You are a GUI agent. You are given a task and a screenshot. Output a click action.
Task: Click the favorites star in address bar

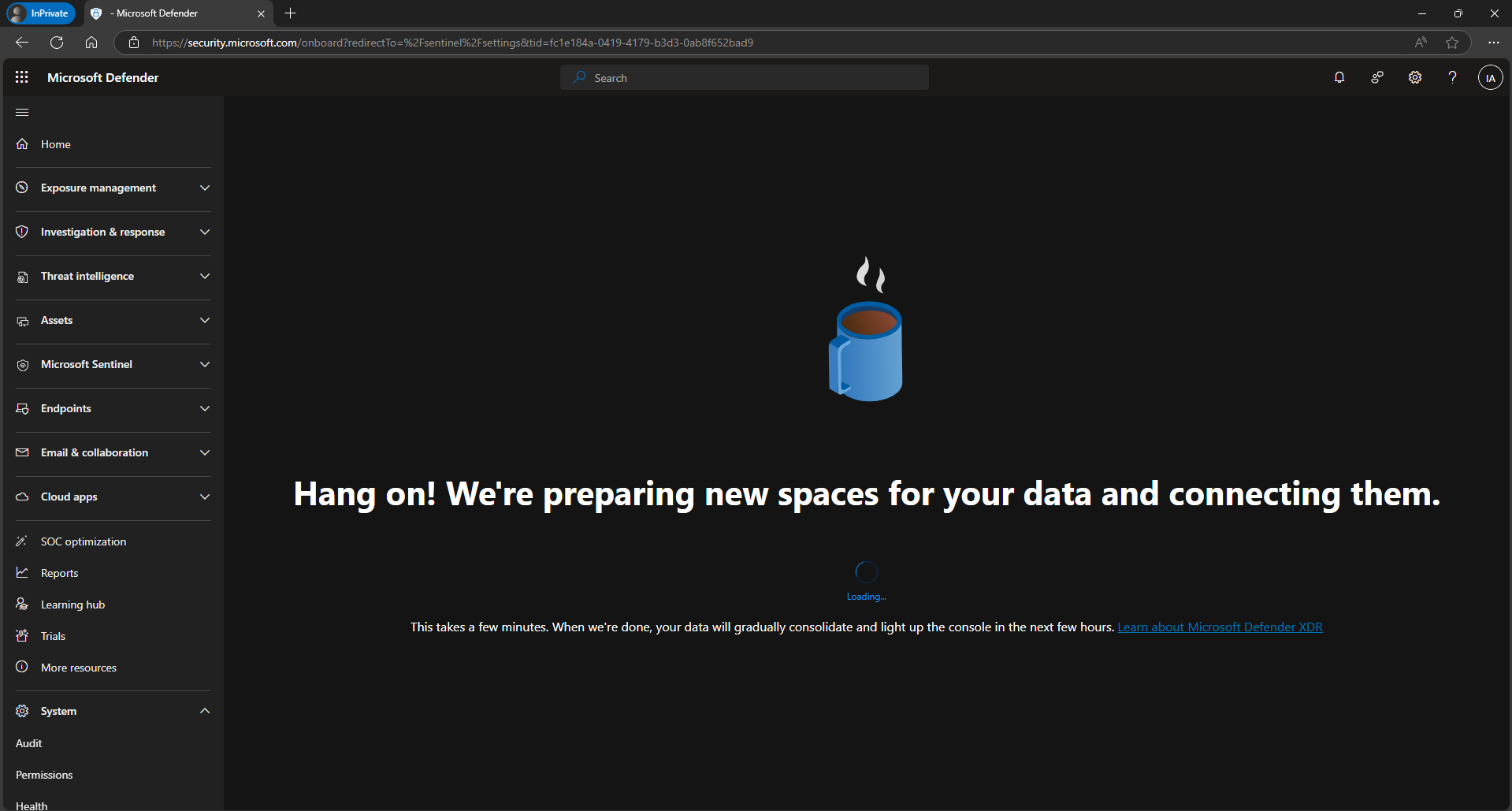1452,43
